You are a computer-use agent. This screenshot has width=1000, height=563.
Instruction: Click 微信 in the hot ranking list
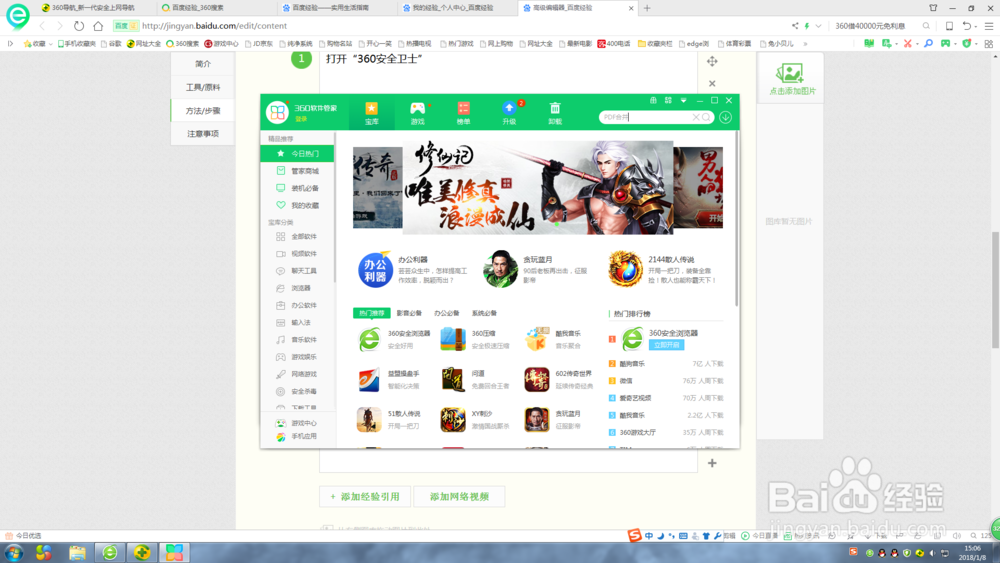(626, 381)
